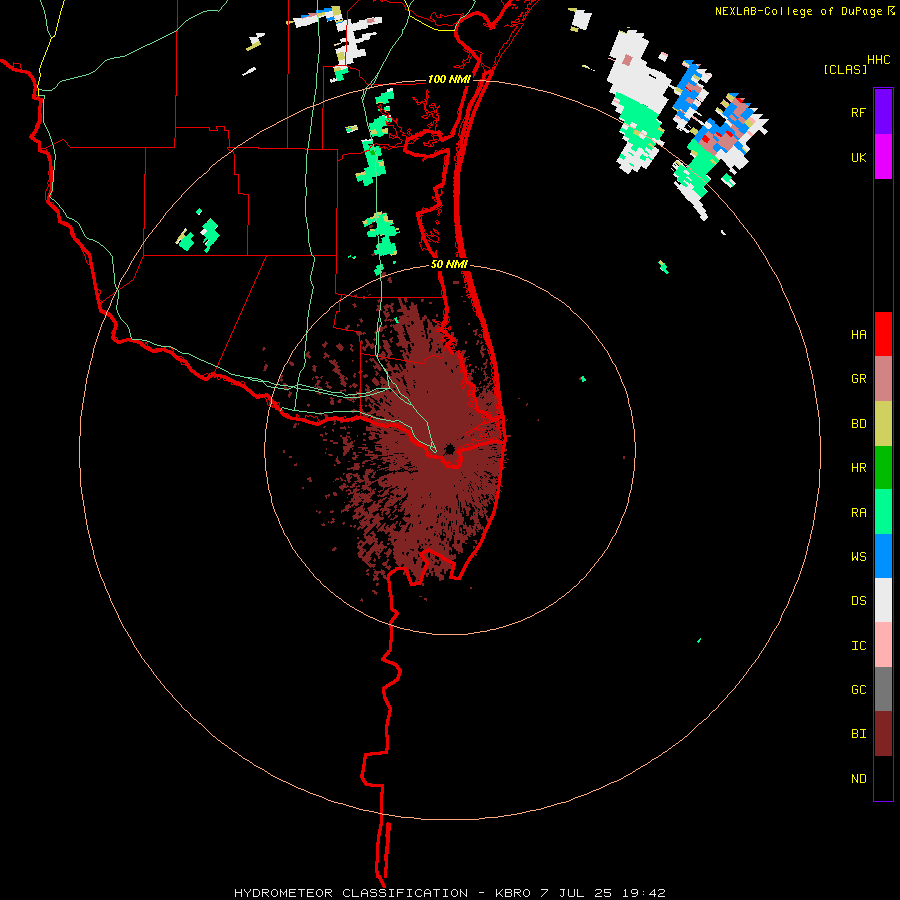
Task: Click the RF legend label
Action: pos(858,112)
